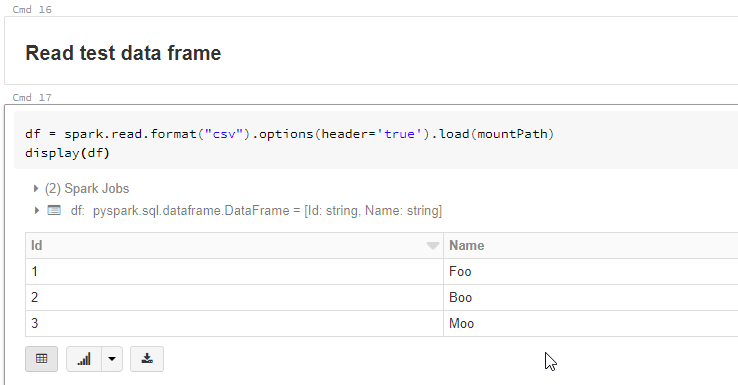
Task: Expand the (2) Spark Jobs section
Action: point(36,189)
